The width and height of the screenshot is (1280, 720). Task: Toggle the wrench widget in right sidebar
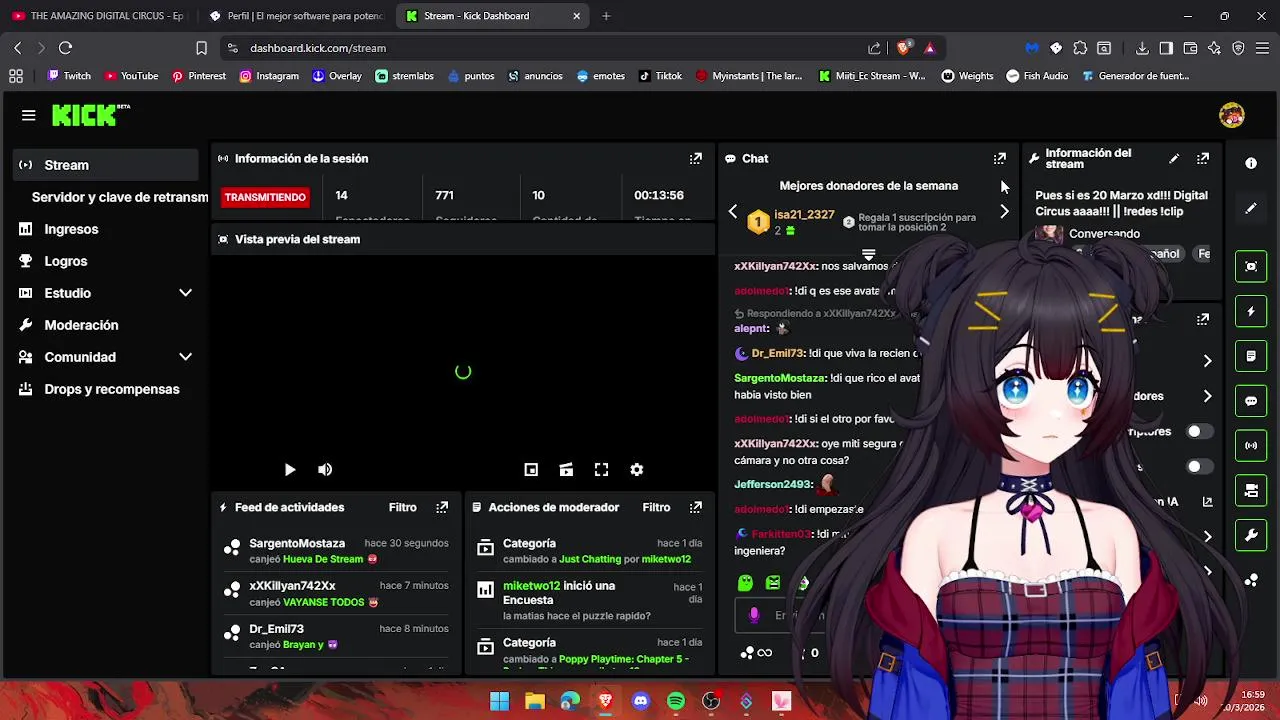(x=1251, y=536)
